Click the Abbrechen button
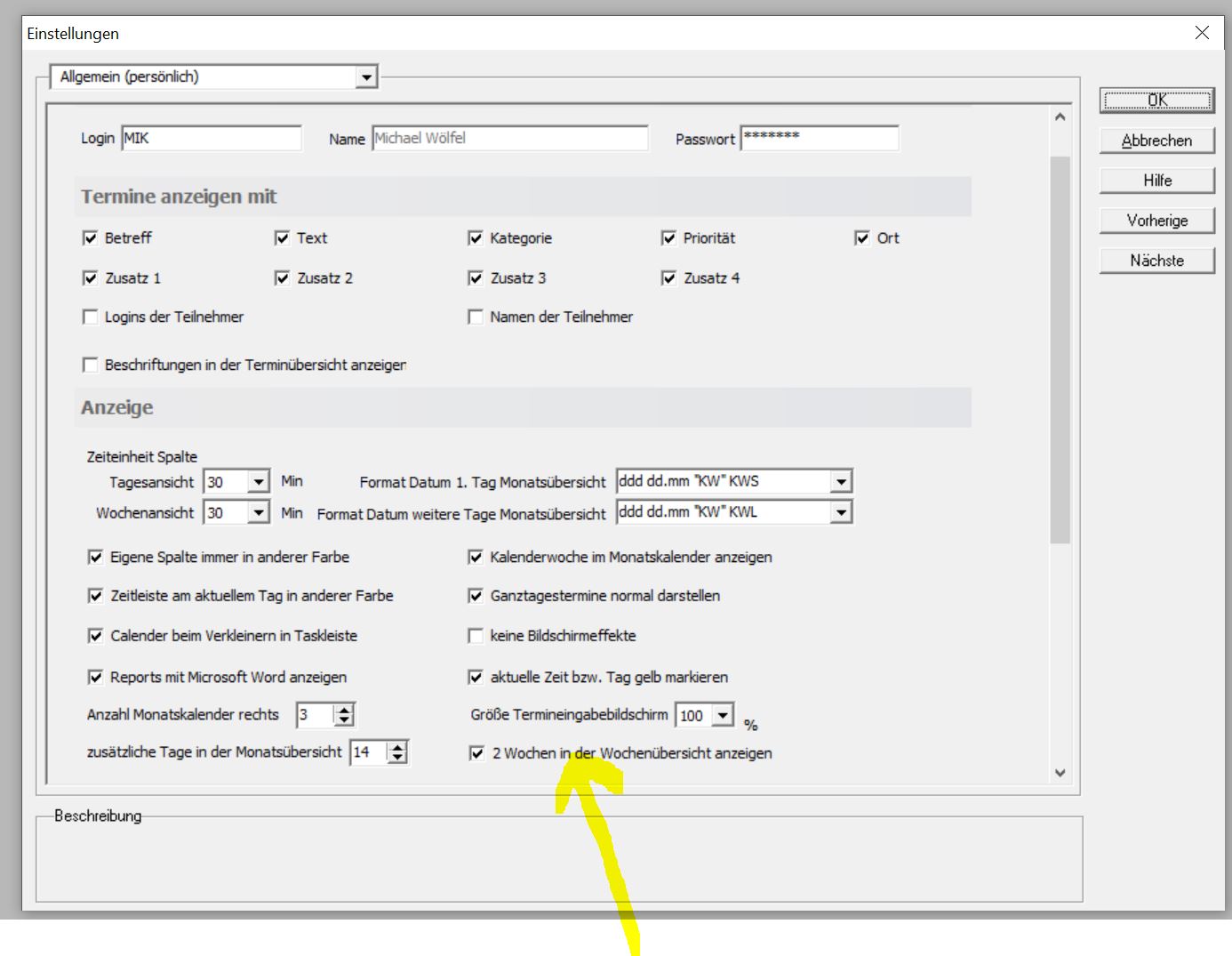The image size is (1232, 956). tap(1156, 141)
